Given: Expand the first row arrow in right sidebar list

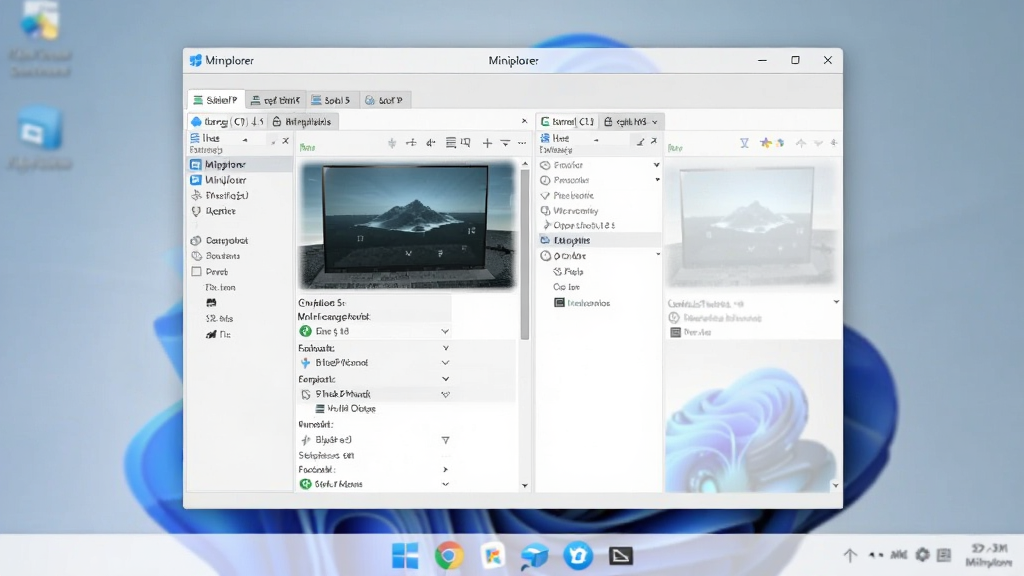Looking at the screenshot, I should coord(656,165).
